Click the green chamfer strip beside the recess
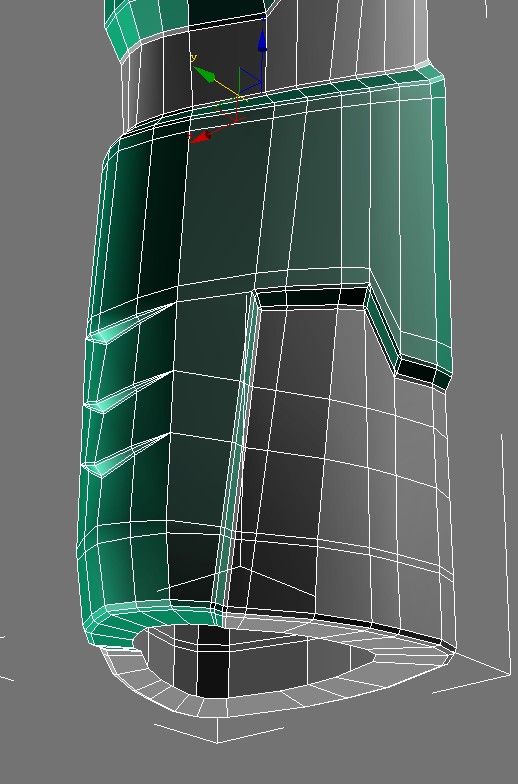The width and height of the screenshot is (518, 784). click(x=236, y=450)
